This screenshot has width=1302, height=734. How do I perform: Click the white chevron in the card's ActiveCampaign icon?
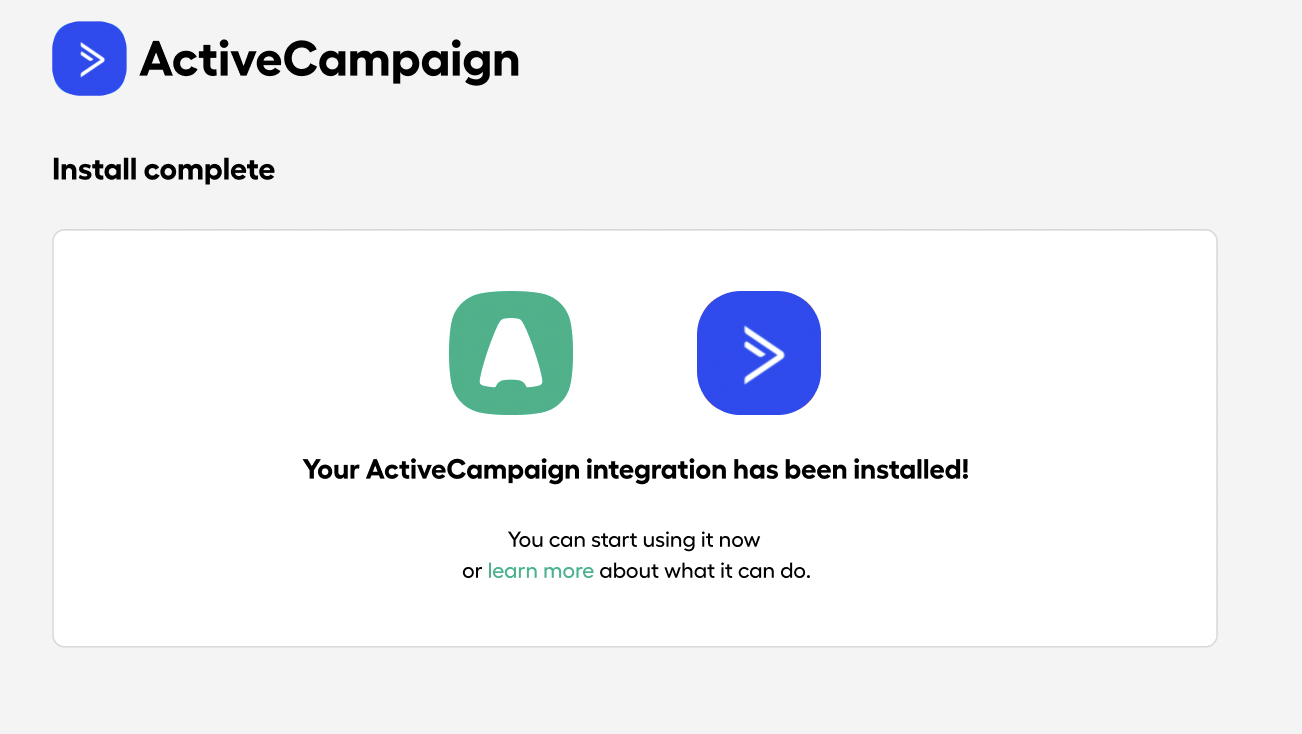764,353
